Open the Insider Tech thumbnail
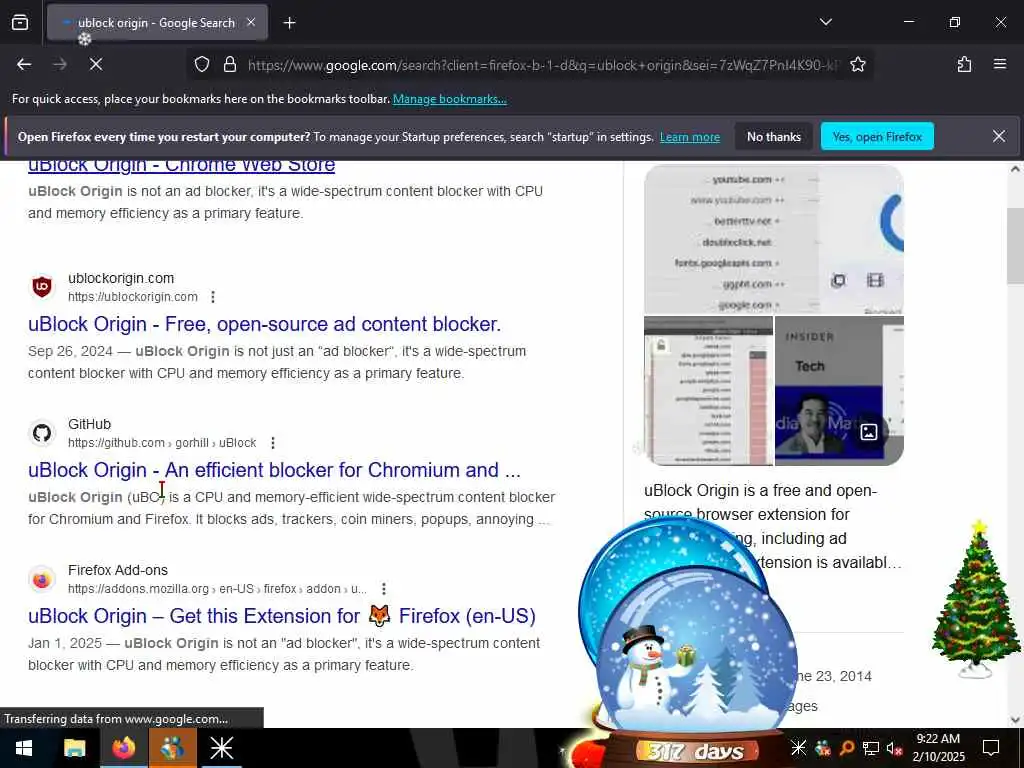1024x768 pixels. coord(839,391)
